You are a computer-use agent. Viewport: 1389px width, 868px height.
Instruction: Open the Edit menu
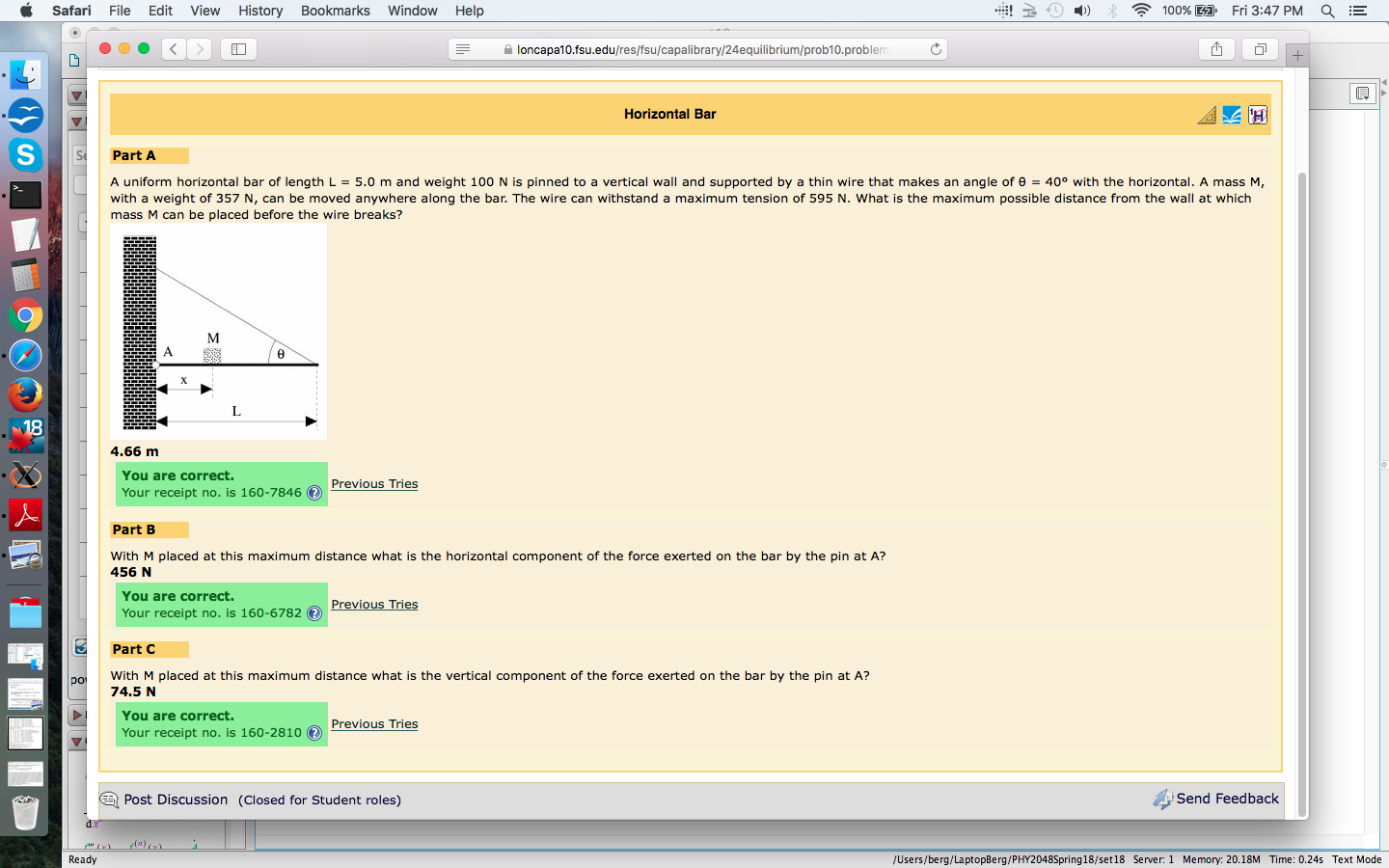coord(160,11)
